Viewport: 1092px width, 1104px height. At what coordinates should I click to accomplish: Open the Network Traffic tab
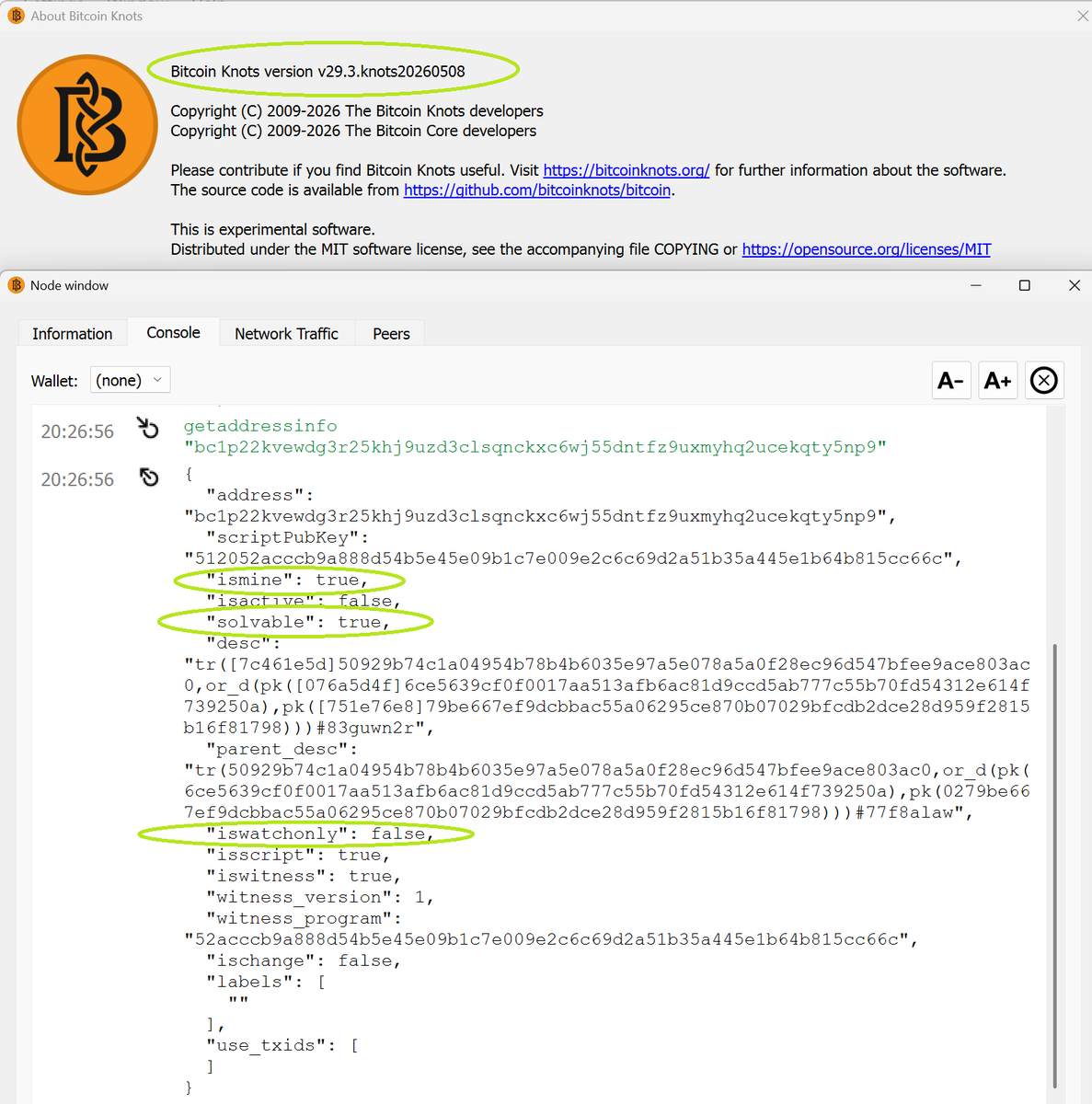pyautogui.click(x=286, y=333)
